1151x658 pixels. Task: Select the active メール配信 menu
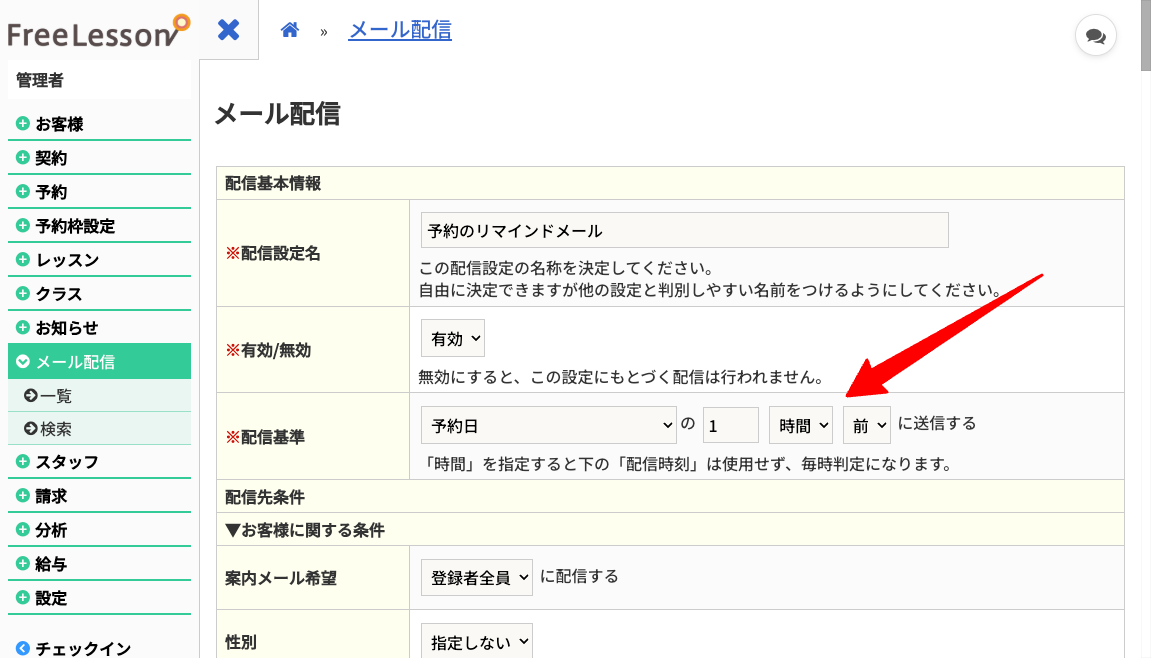(99, 361)
